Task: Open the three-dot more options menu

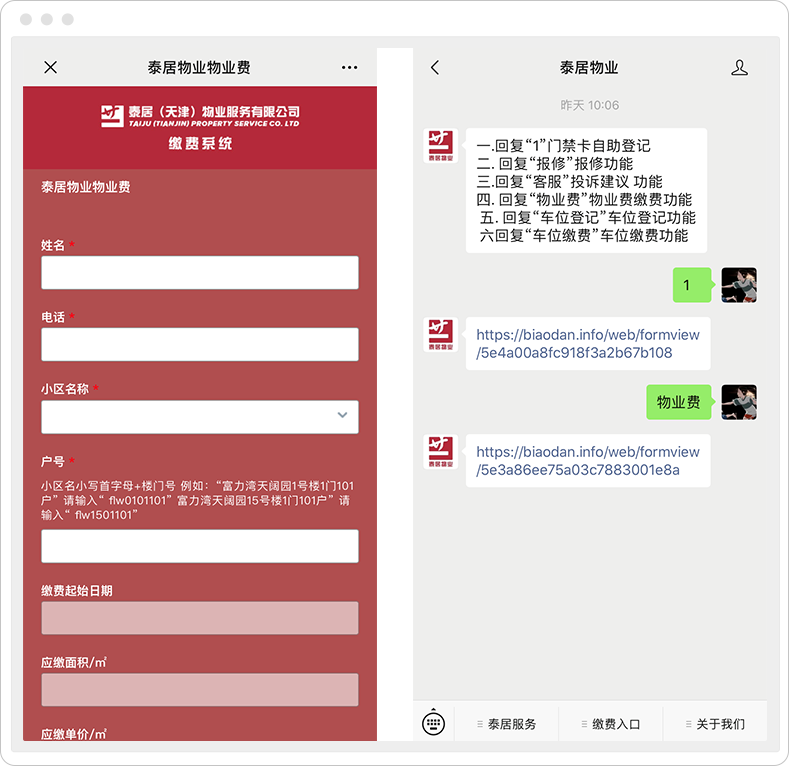Action: (349, 67)
